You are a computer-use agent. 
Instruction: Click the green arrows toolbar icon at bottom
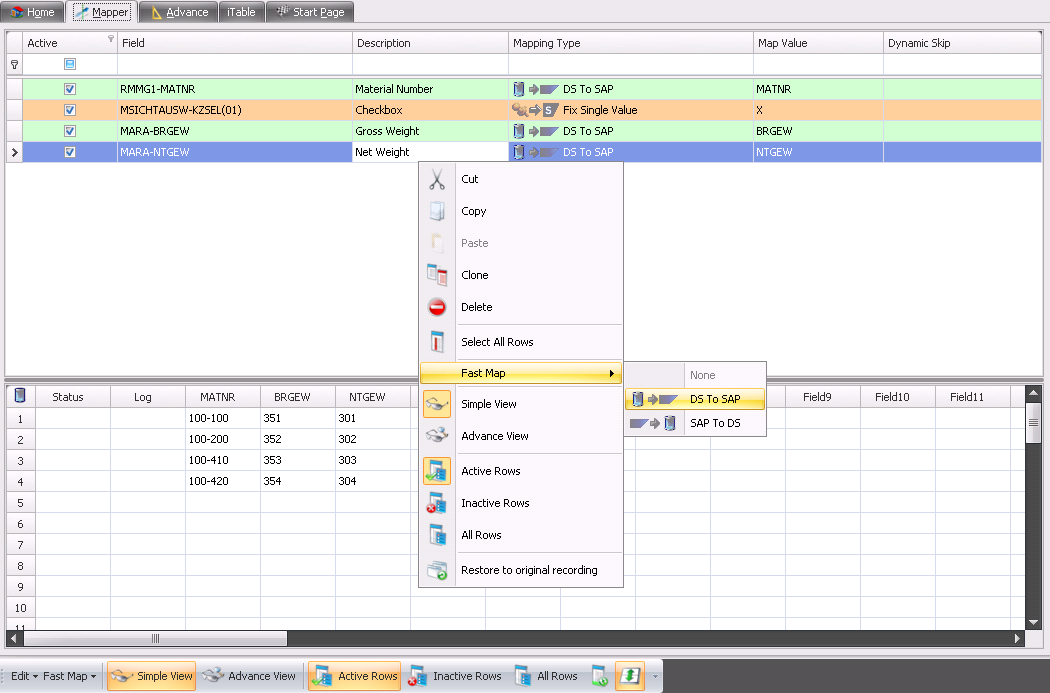click(629, 676)
